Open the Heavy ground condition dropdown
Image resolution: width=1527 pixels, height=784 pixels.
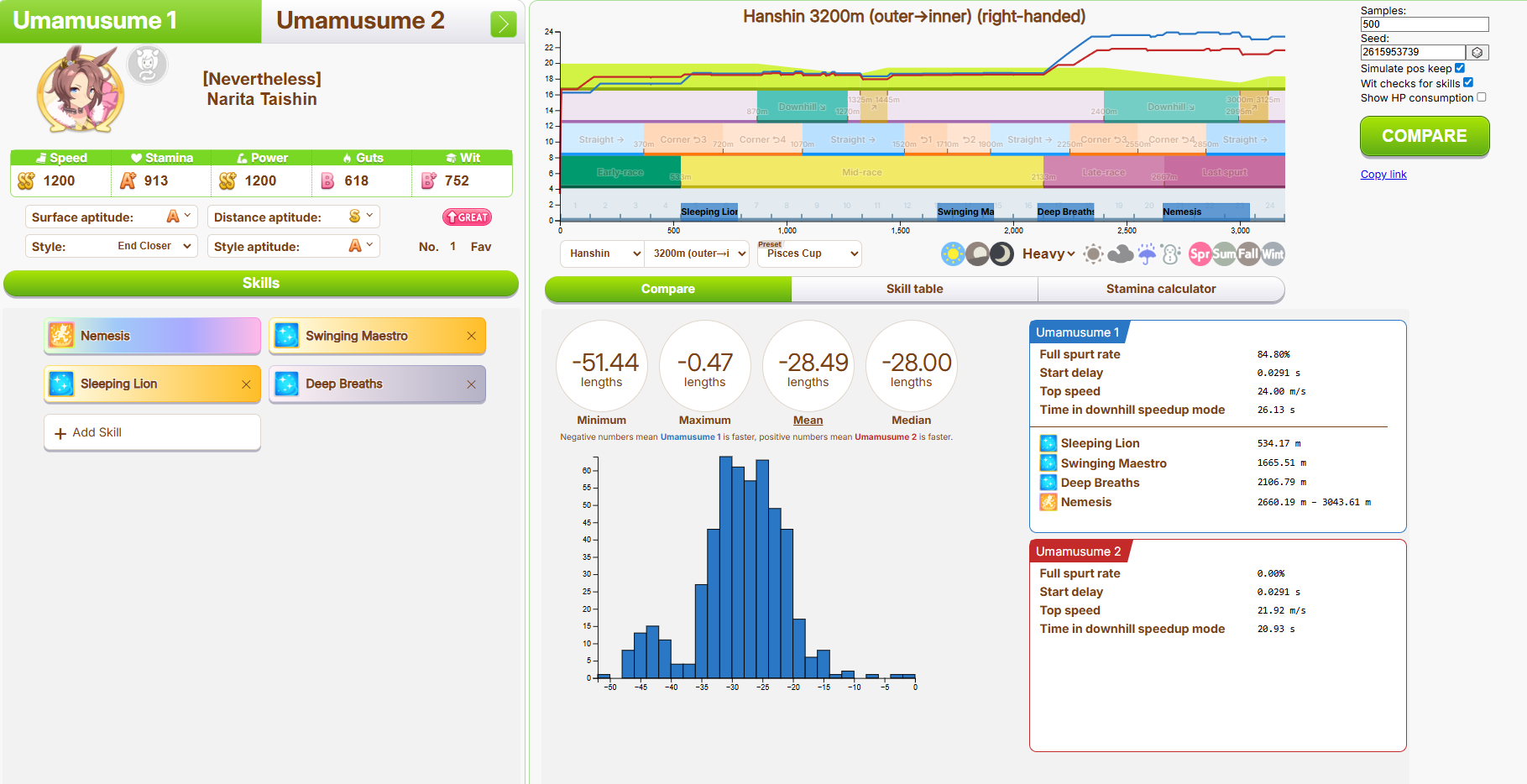click(1049, 253)
